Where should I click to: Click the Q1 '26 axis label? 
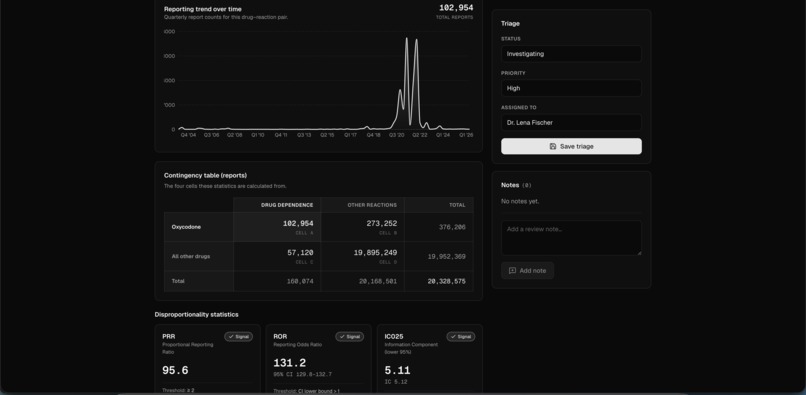click(x=466, y=135)
